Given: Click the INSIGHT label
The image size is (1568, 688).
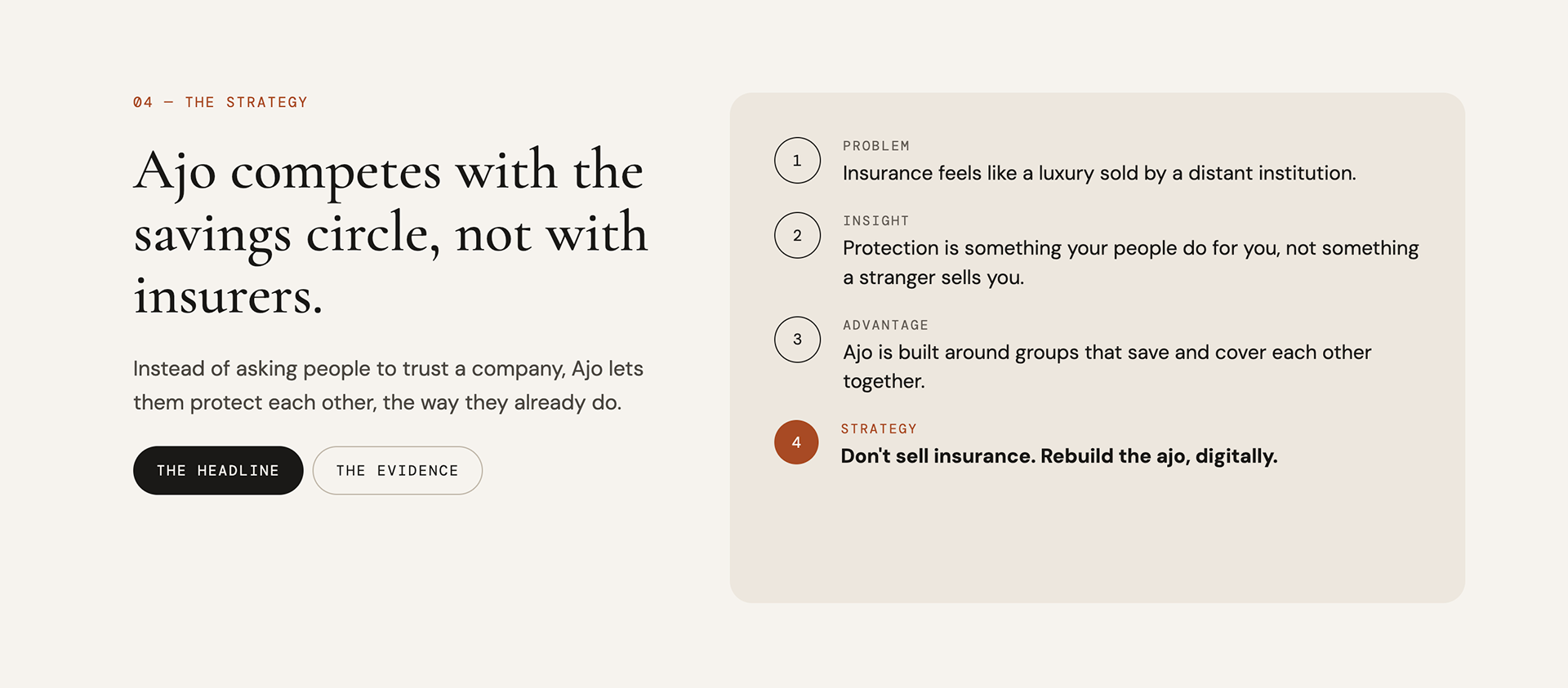Looking at the screenshot, I should point(876,221).
